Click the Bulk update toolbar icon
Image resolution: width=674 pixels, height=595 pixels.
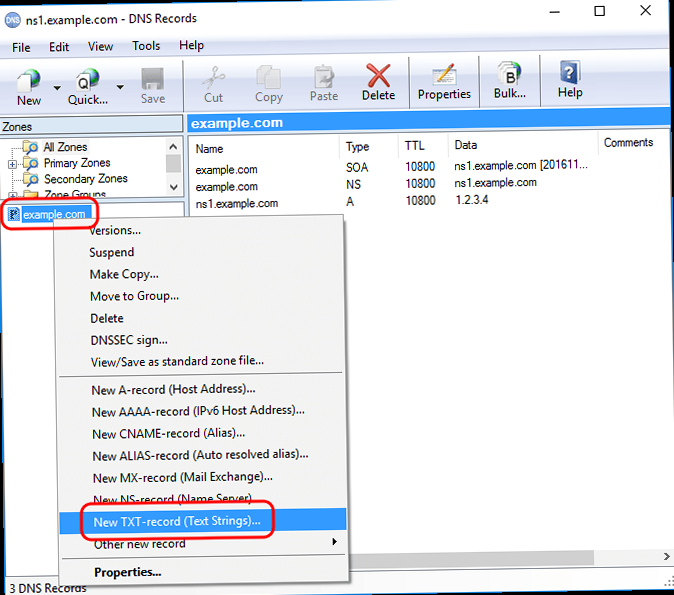(509, 82)
